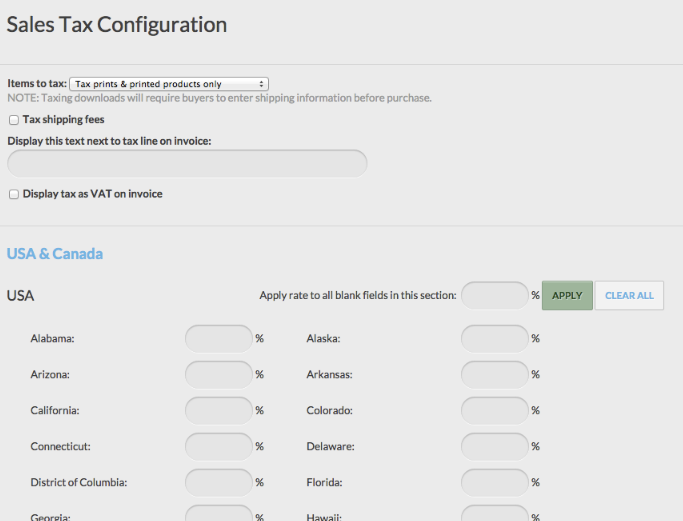Click the Georgia tax rate field
683x521 pixels.
pyautogui.click(x=219, y=513)
